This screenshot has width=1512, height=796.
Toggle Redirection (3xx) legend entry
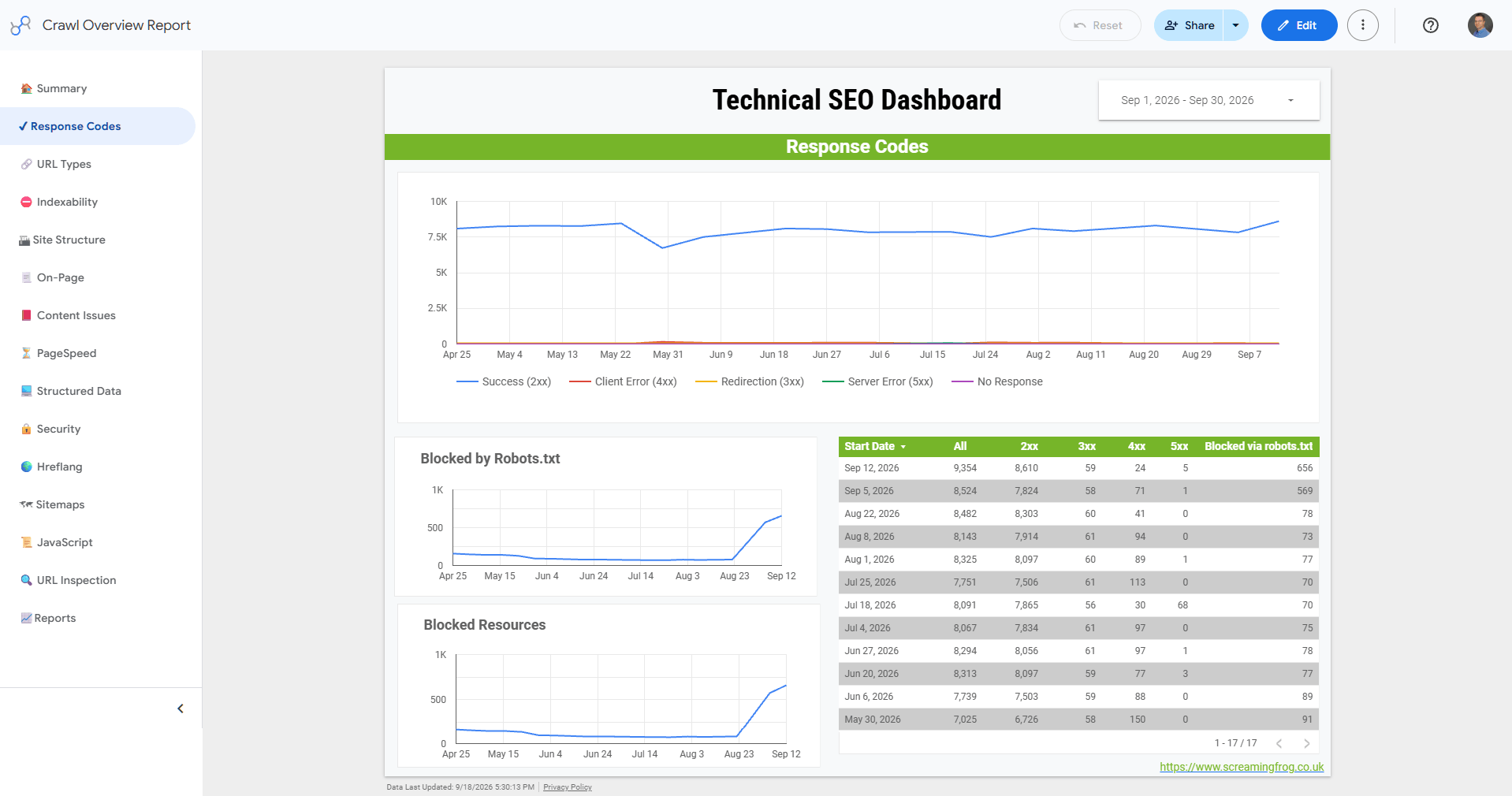750,381
